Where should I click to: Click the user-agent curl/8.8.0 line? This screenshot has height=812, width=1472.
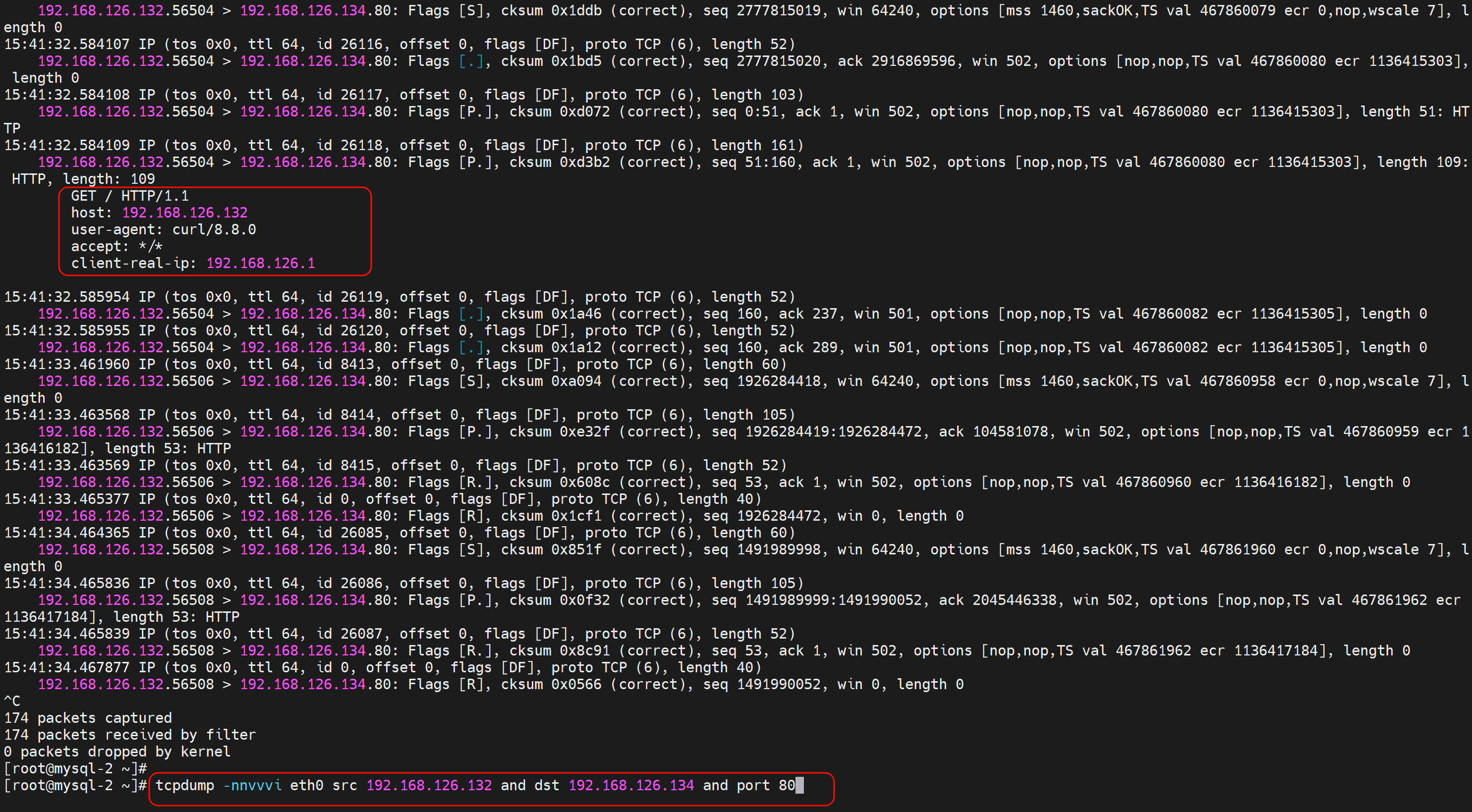[x=164, y=229]
